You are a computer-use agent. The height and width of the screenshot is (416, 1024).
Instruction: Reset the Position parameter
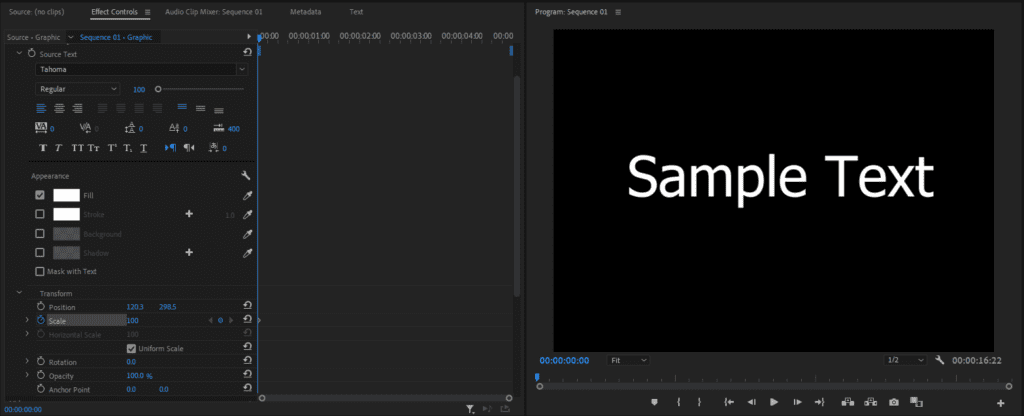tap(248, 306)
